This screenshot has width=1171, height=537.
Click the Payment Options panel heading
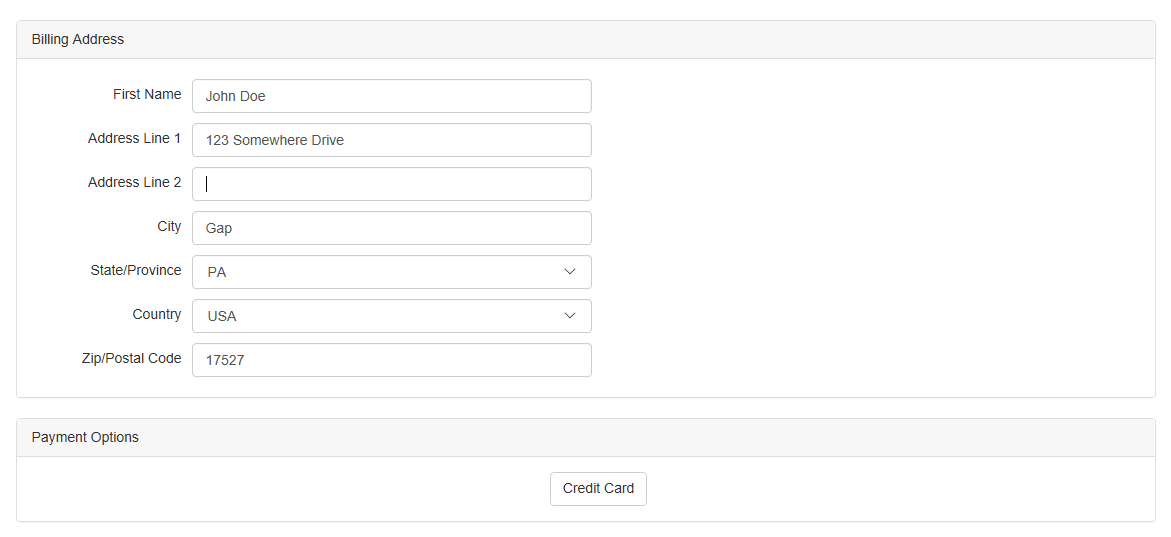85,437
